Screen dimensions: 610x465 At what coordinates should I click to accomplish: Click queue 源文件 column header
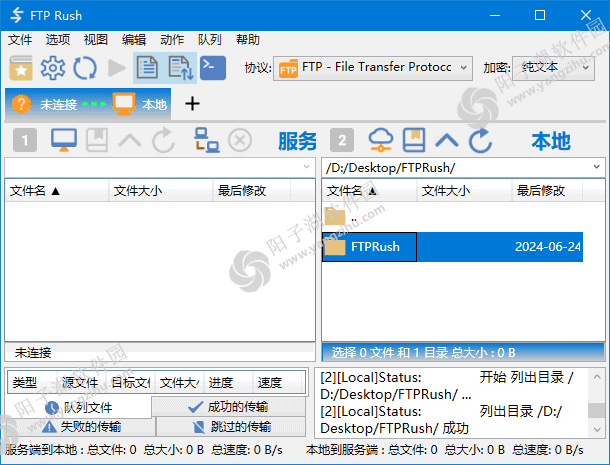click(82, 383)
